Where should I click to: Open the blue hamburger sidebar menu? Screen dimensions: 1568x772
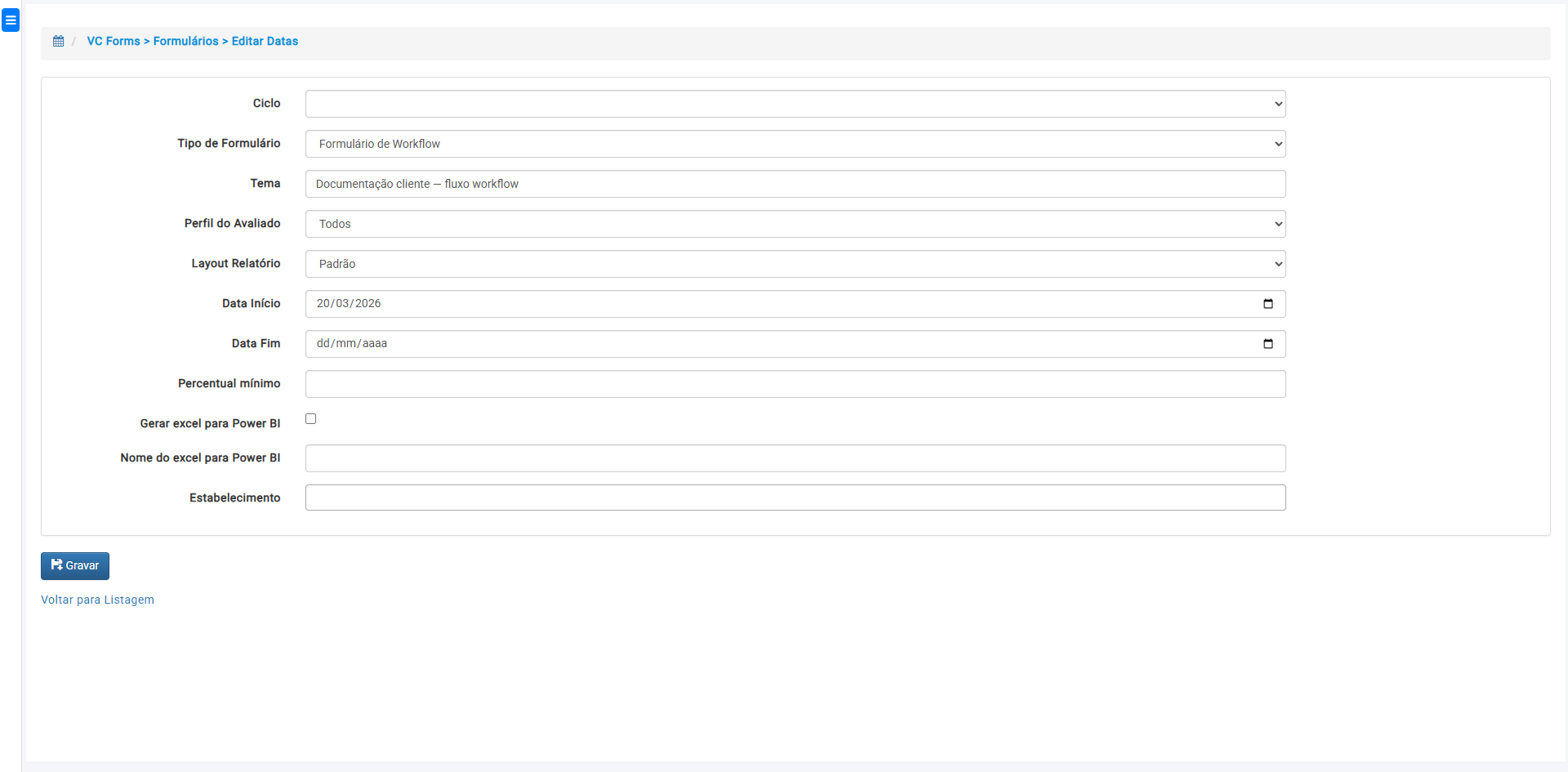coord(11,20)
